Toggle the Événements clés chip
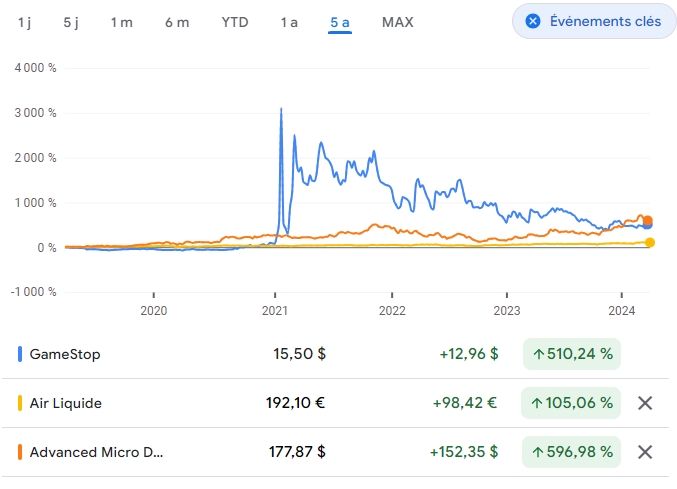The image size is (677, 489). coord(593,21)
